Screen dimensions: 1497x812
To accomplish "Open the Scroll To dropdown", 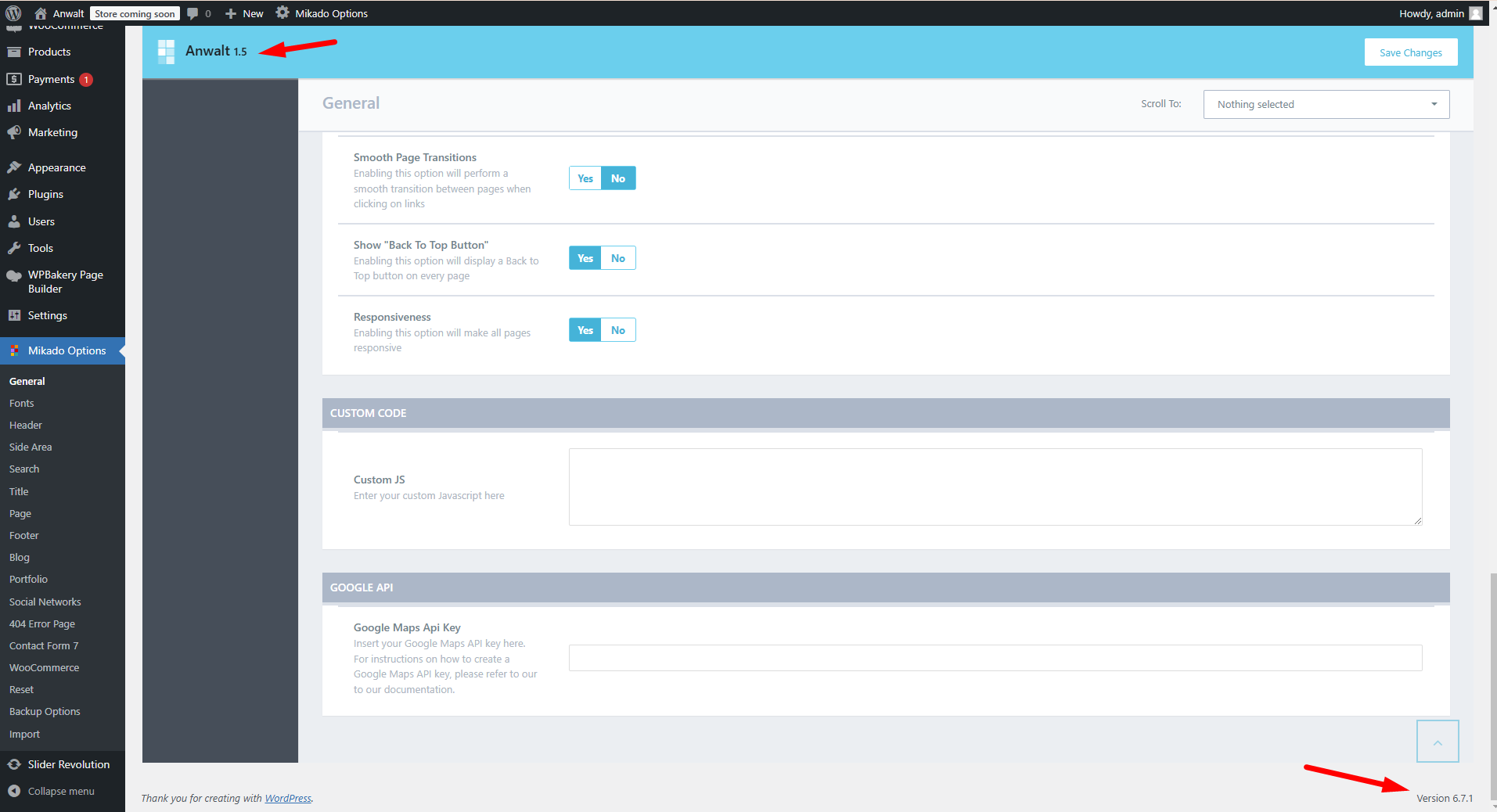I will [x=1326, y=104].
